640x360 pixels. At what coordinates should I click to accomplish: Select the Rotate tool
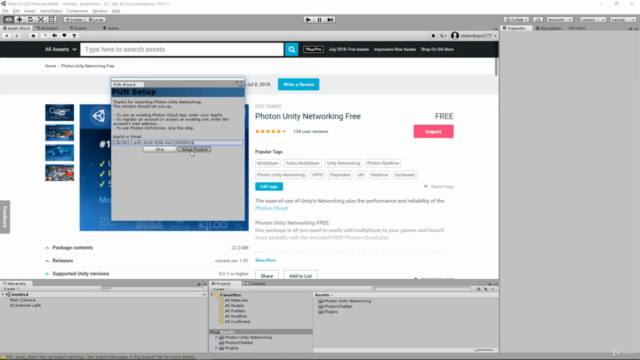pyautogui.click(x=30, y=20)
